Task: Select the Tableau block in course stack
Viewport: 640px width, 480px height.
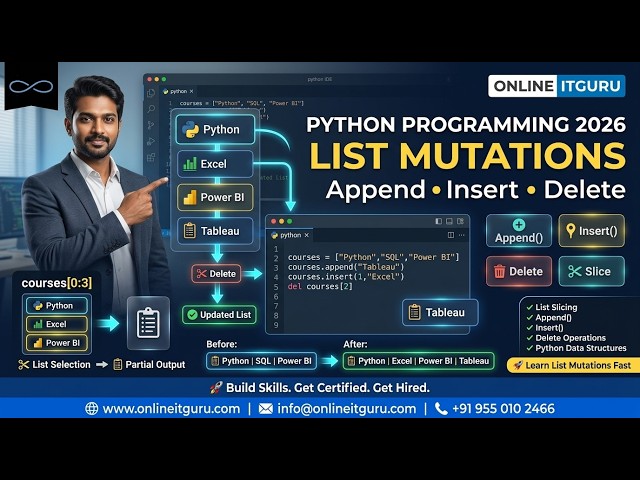Action: click(x=215, y=231)
